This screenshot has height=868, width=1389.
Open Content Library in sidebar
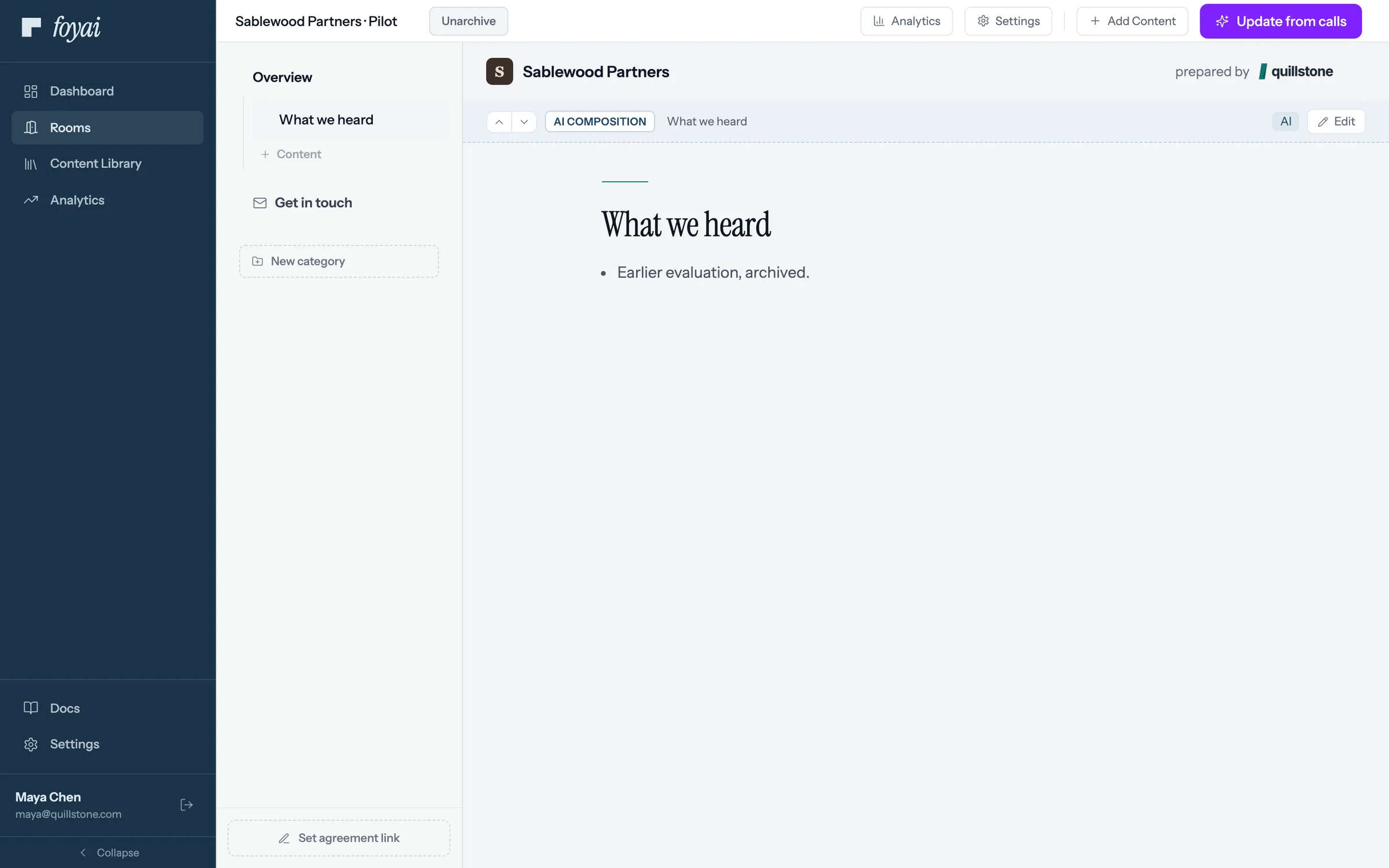(x=107, y=164)
